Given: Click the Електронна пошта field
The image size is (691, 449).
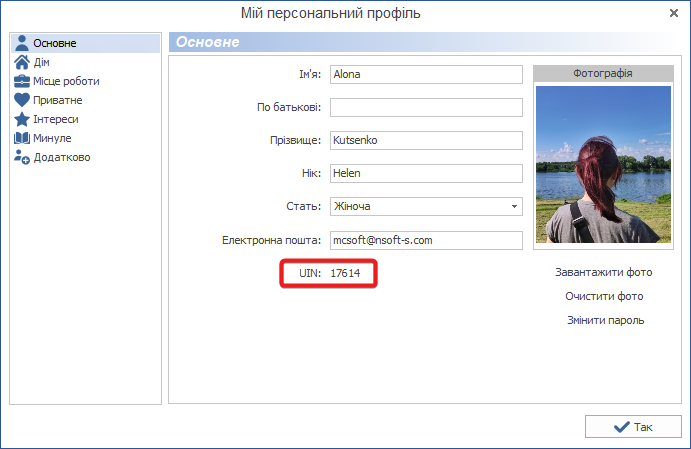Looking at the screenshot, I should point(426,241).
